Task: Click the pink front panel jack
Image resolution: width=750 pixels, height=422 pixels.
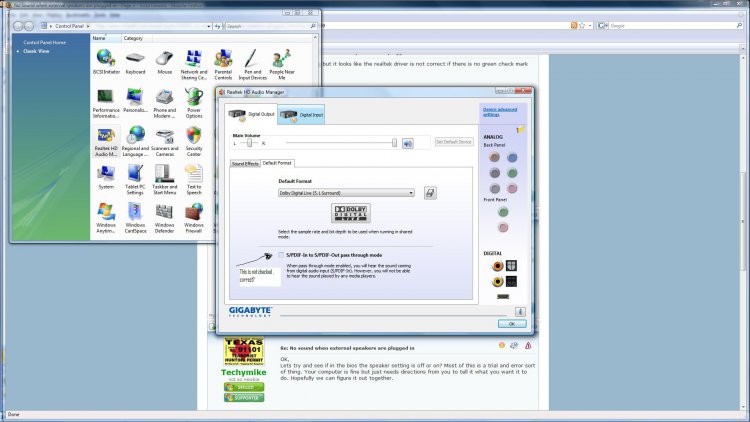Action: coord(503,227)
